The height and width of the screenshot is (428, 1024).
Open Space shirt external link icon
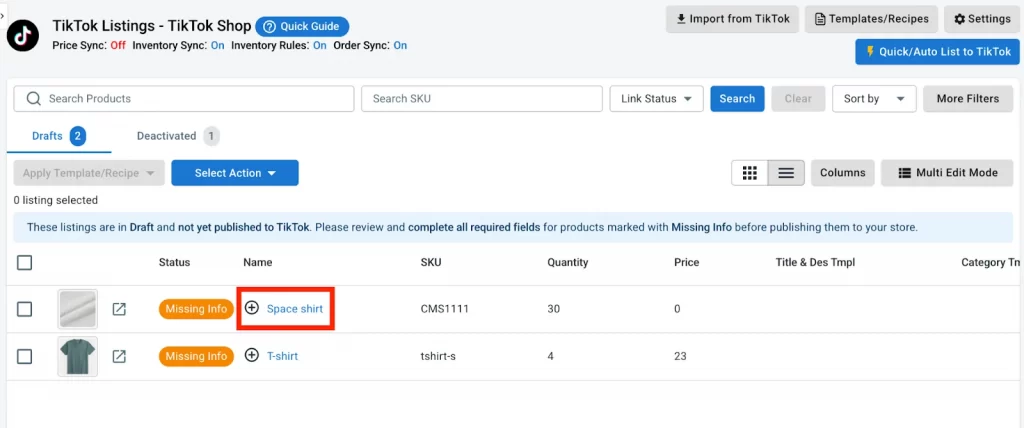tap(119, 309)
